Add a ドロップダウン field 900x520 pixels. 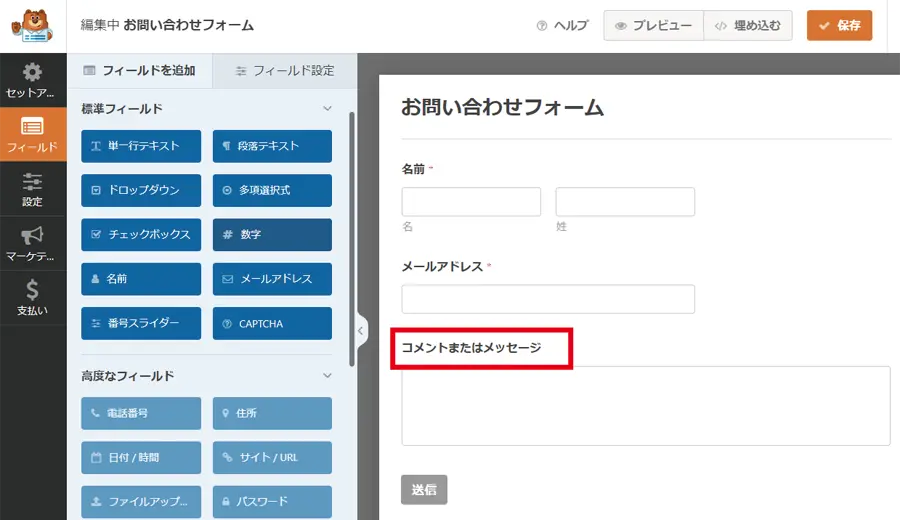pyautogui.click(x=141, y=190)
